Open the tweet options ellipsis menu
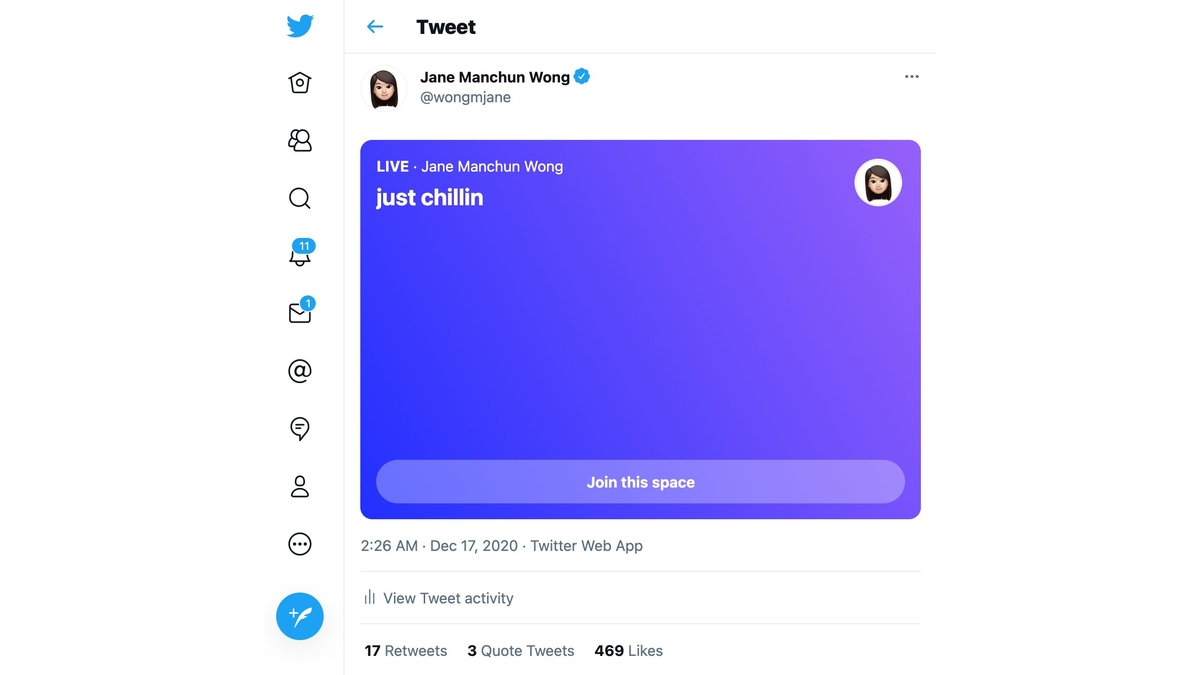This screenshot has width=1200, height=675. coord(911,76)
